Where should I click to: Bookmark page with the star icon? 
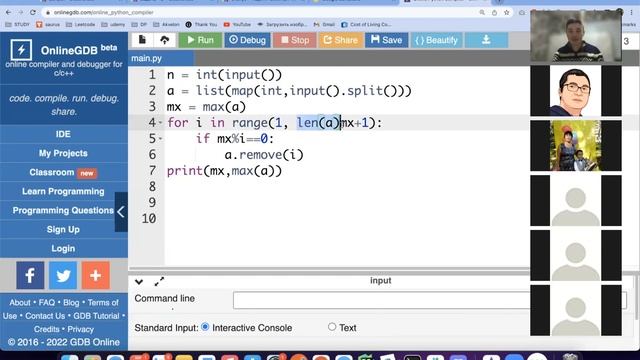507,13
